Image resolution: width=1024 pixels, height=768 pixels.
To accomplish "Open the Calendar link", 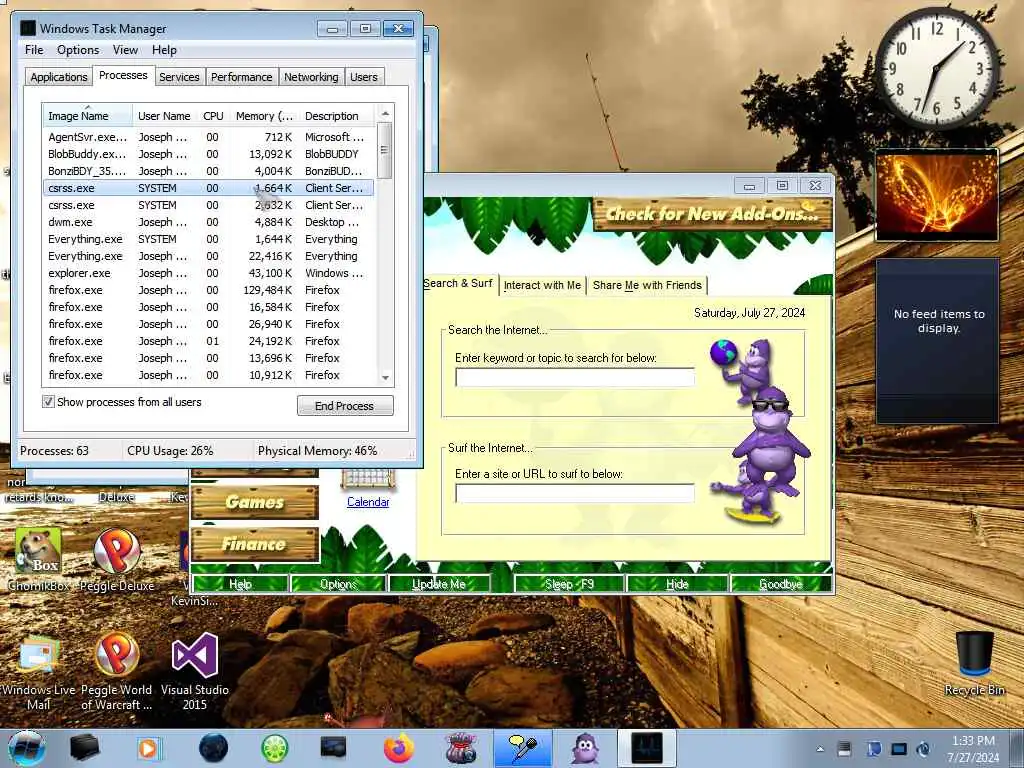I will click(x=368, y=502).
